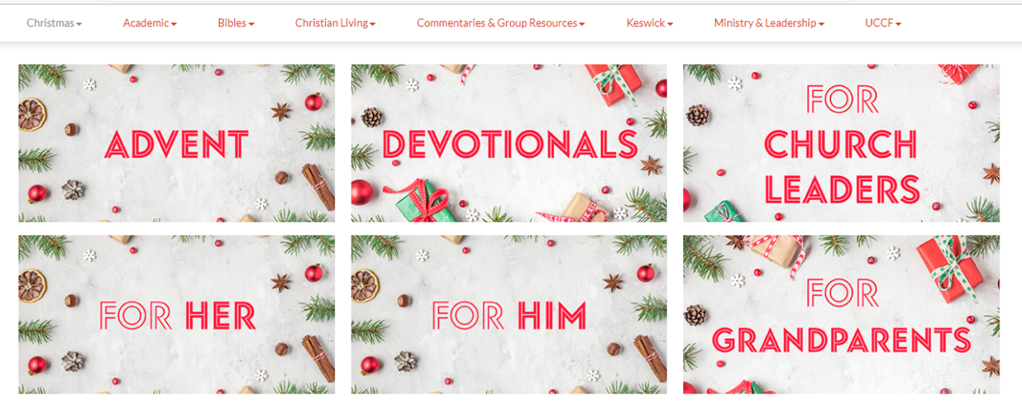
Task: Click the caret arrow after Keswick
Action: 671,24
